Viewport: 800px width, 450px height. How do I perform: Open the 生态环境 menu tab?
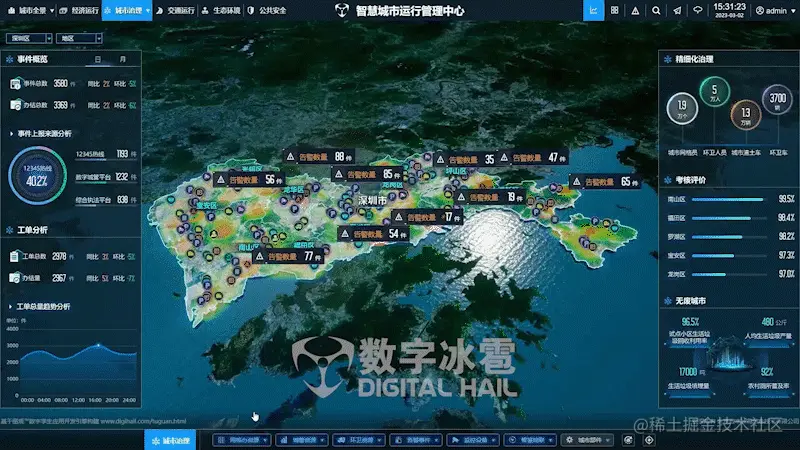point(221,10)
